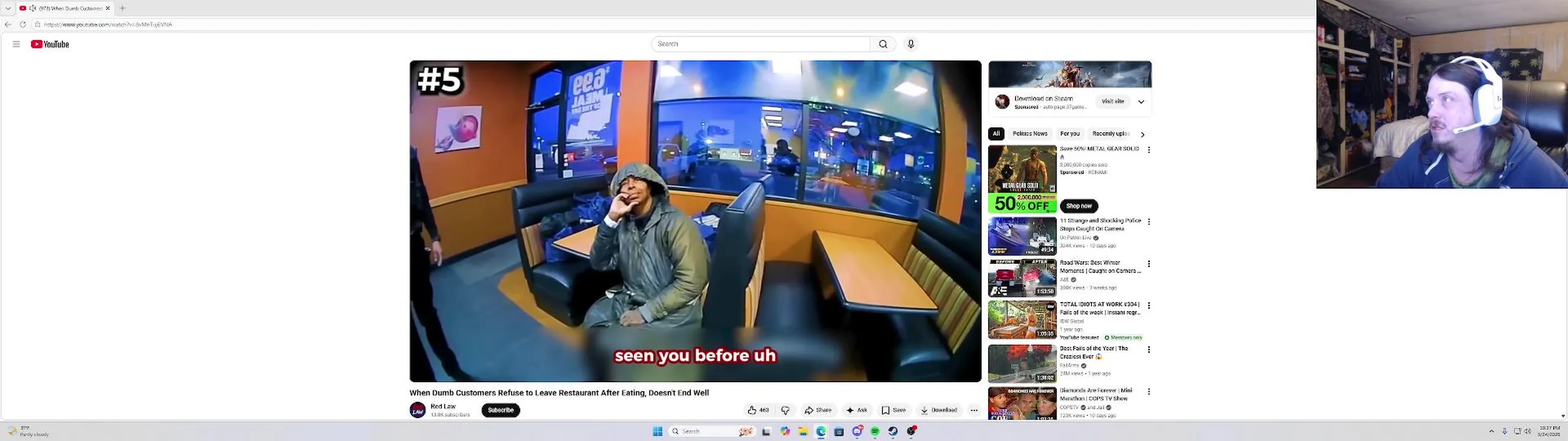This screenshot has height=441, width=1568.
Task: Switch to Microsoft Edge on taskbar
Action: click(x=821, y=431)
